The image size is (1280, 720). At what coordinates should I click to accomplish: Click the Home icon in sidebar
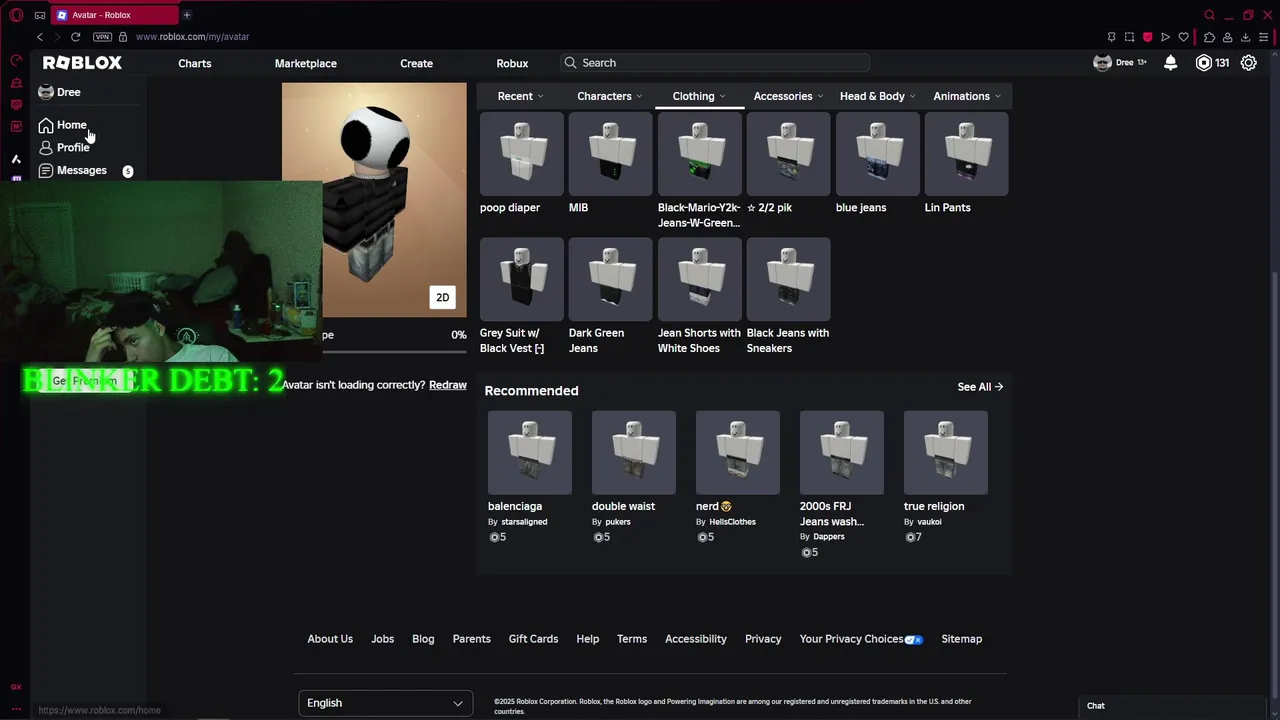[x=46, y=126]
